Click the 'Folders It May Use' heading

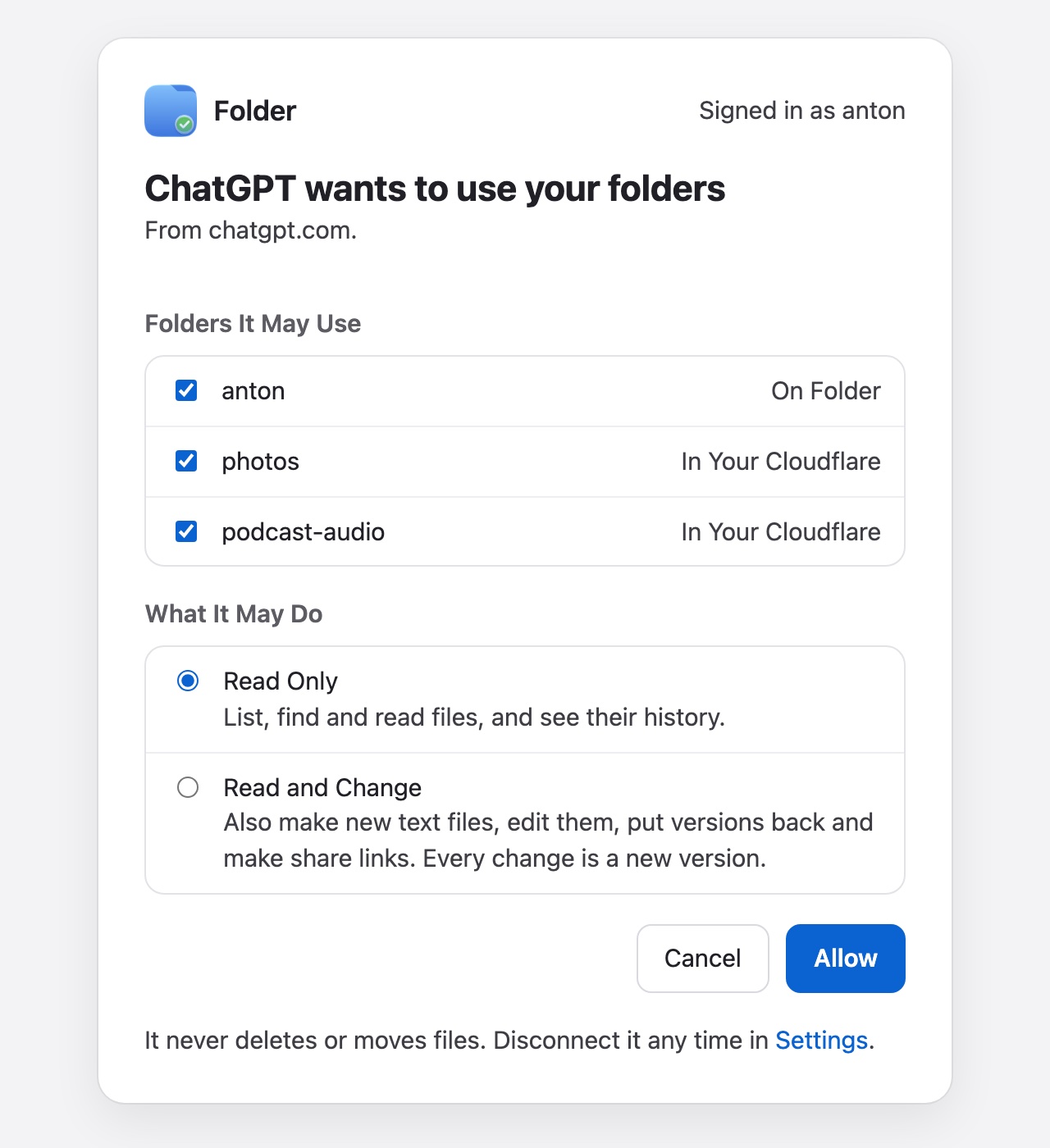tap(253, 324)
